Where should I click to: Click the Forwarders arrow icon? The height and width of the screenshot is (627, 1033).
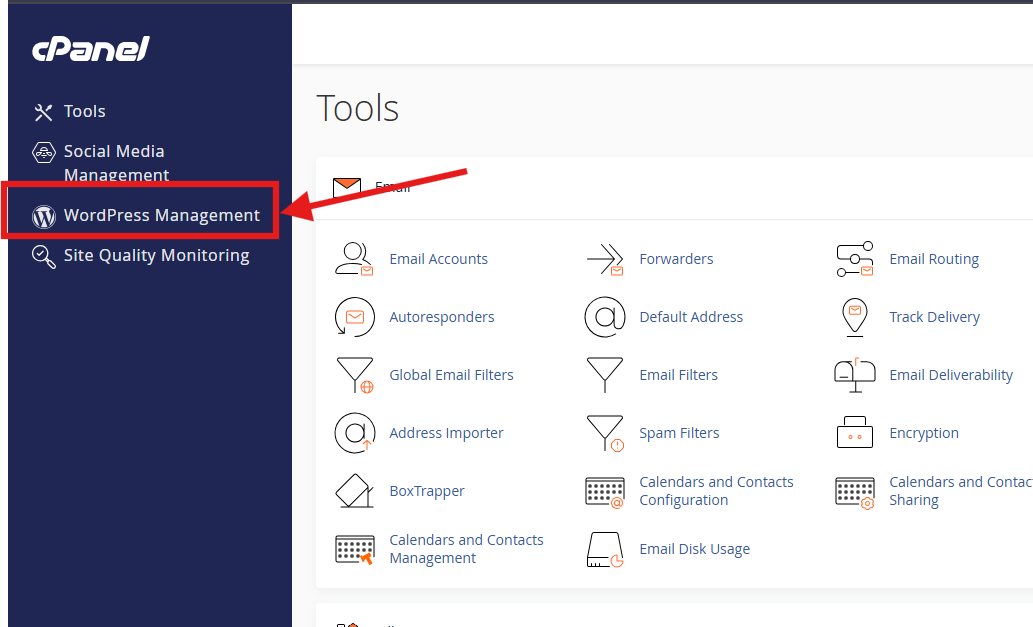point(605,259)
